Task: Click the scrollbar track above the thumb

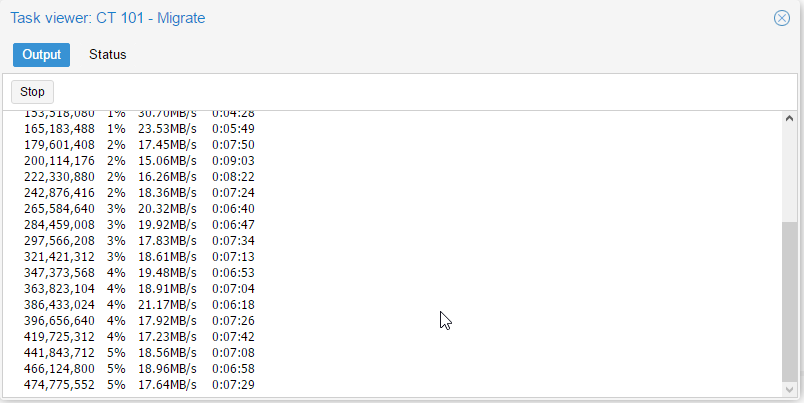Action: tap(790, 173)
